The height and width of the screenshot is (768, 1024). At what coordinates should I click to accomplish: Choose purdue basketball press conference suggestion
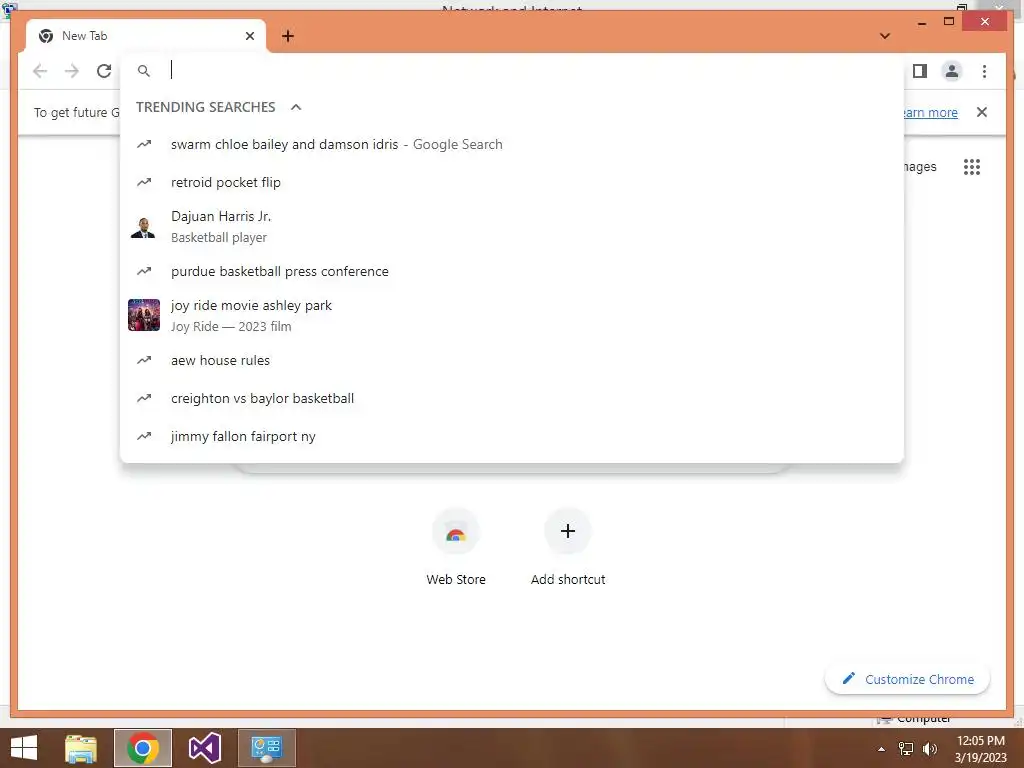point(512,271)
